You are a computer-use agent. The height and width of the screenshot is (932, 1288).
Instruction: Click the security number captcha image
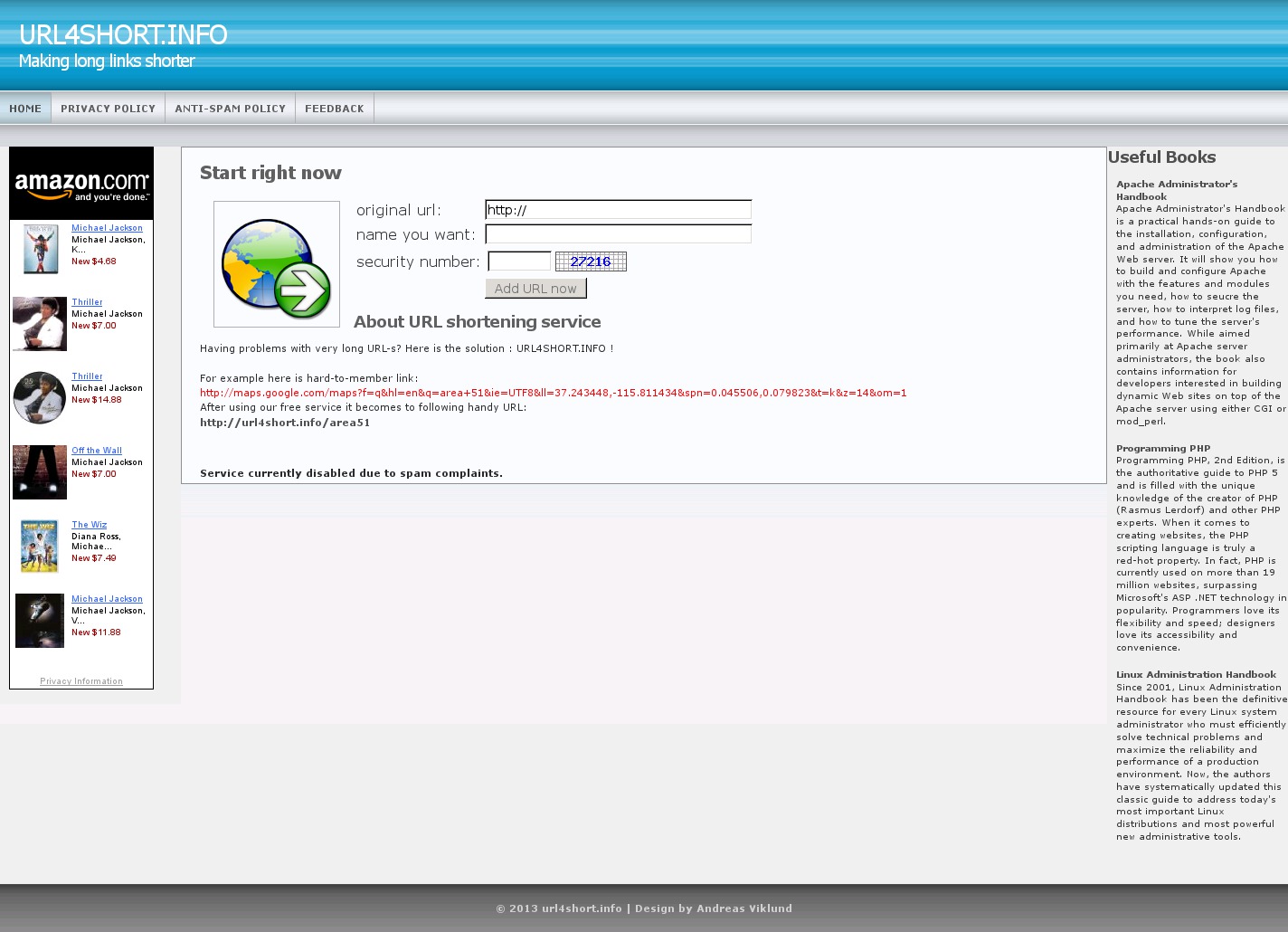[x=591, y=262]
